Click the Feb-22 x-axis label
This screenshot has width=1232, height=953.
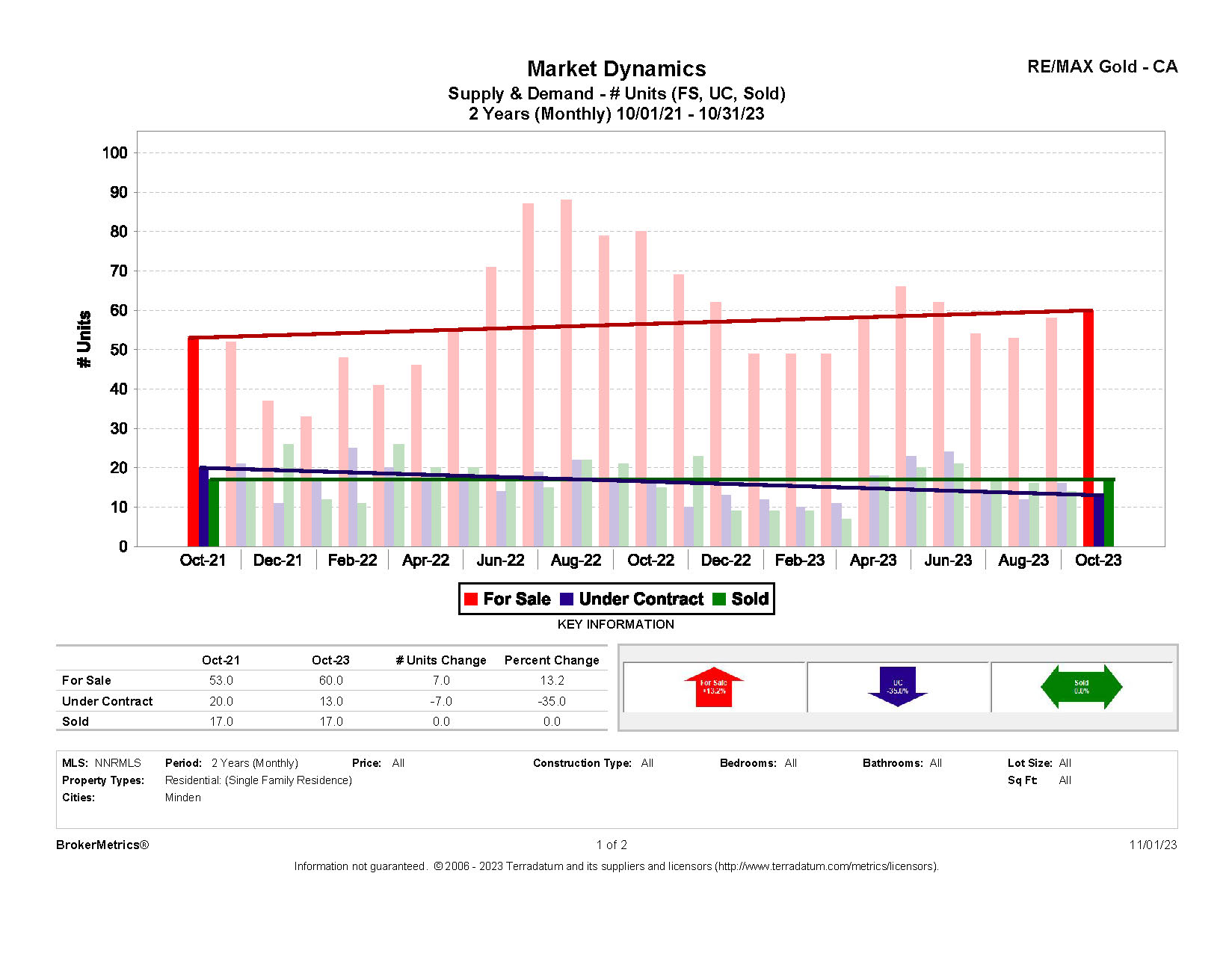pos(352,560)
